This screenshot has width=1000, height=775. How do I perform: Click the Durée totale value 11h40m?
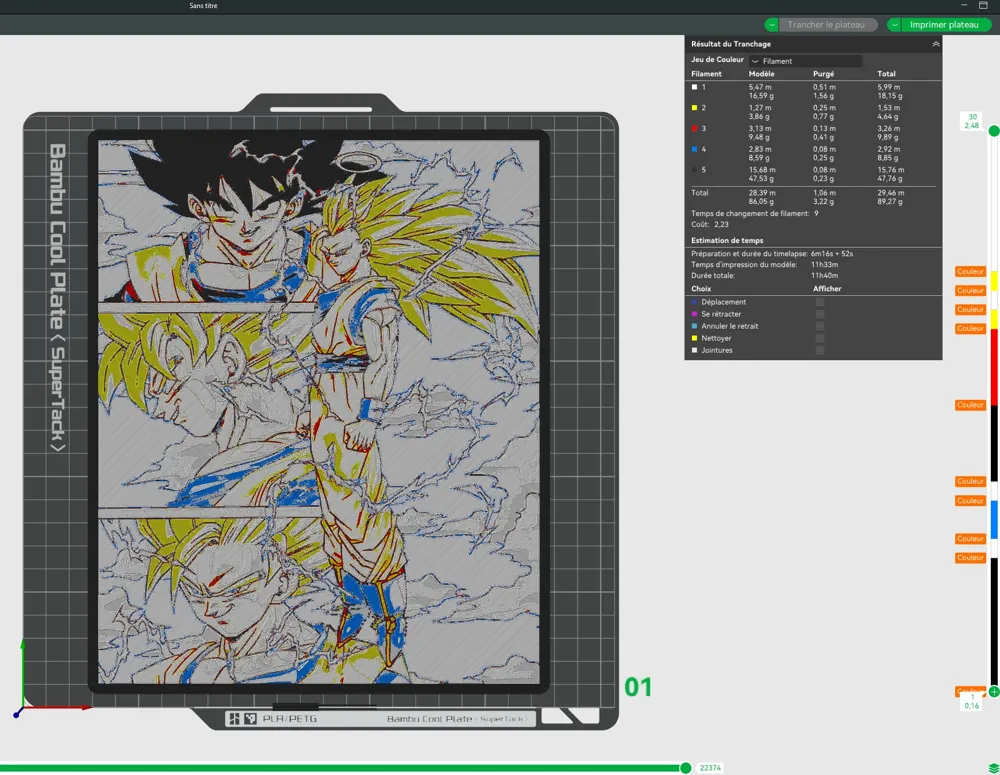[x=824, y=276]
